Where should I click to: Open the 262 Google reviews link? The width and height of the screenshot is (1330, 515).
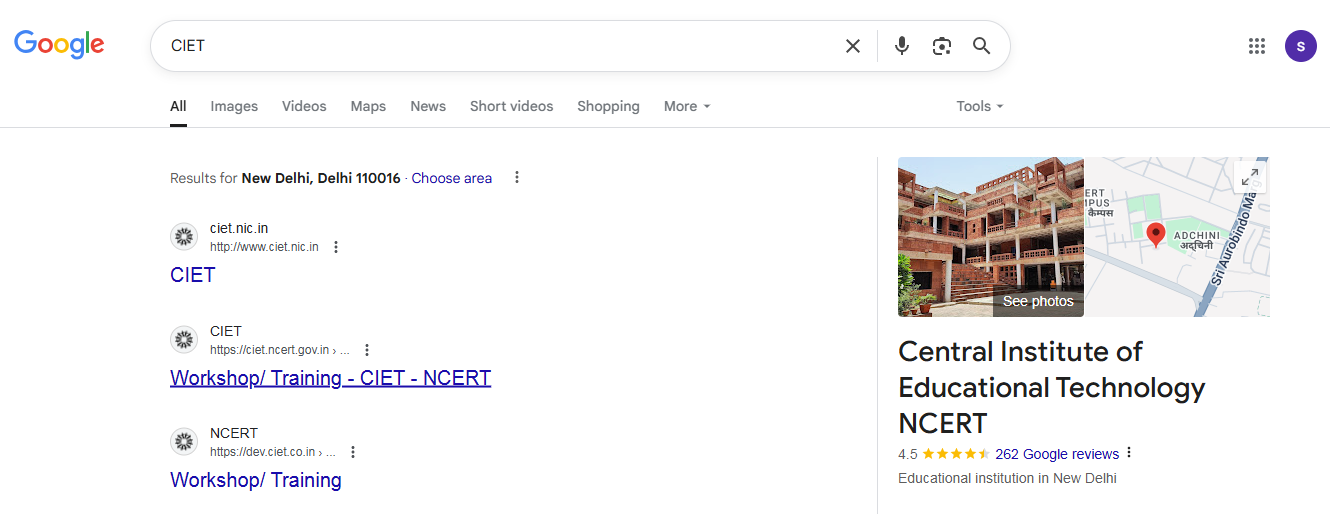point(1057,454)
